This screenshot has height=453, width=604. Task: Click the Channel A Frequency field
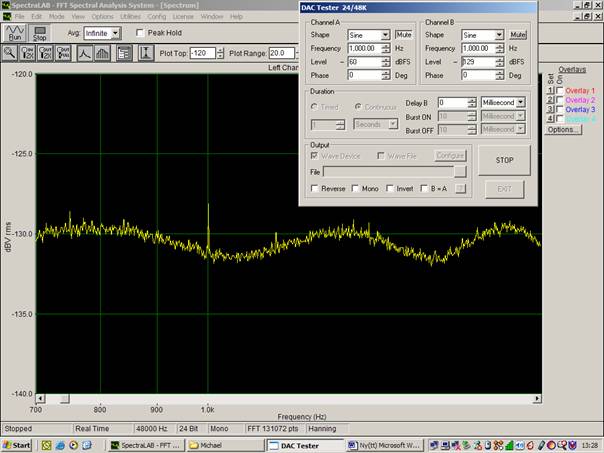pos(364,48)
